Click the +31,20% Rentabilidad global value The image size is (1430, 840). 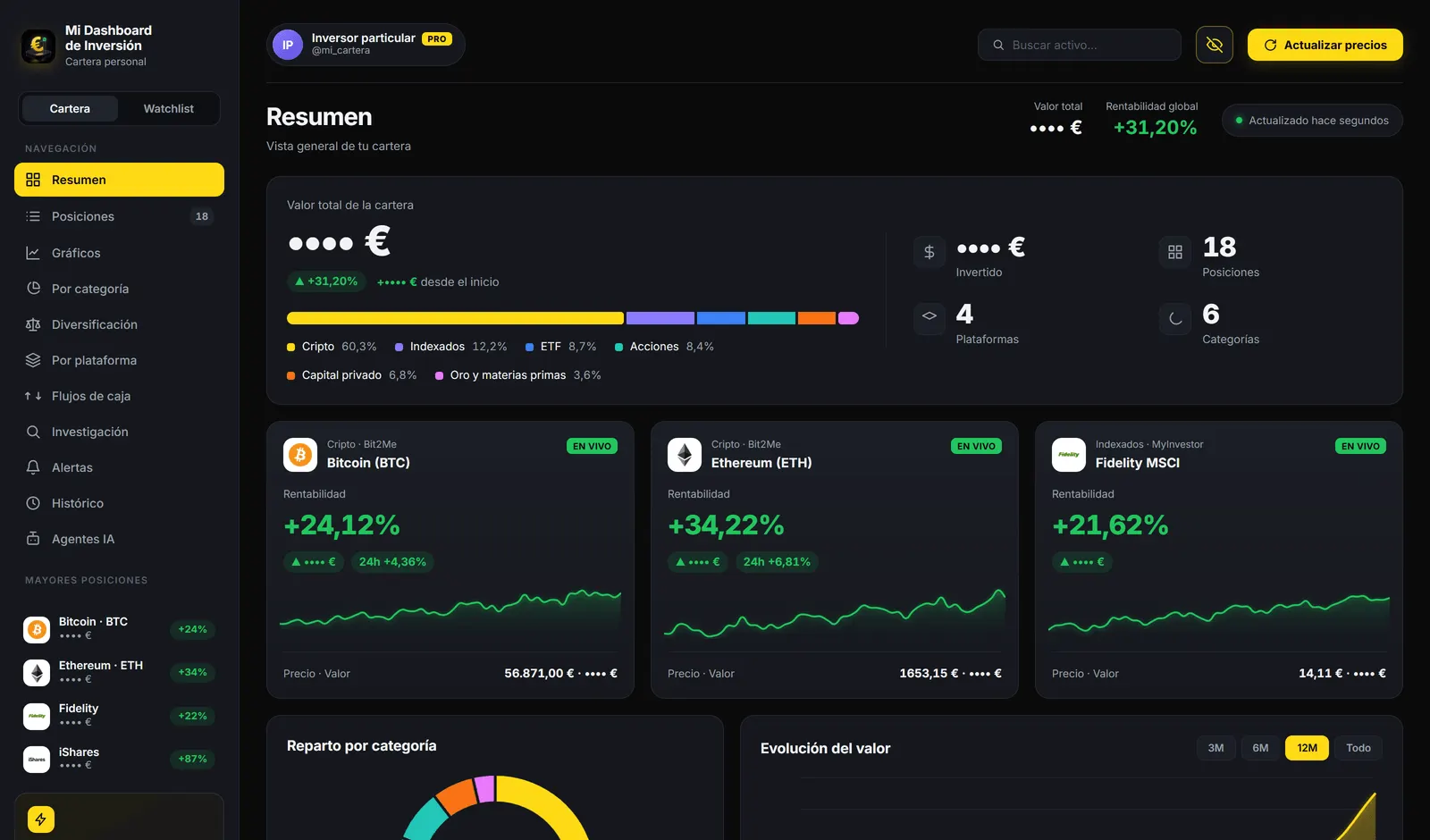[x=1155, y=128]
